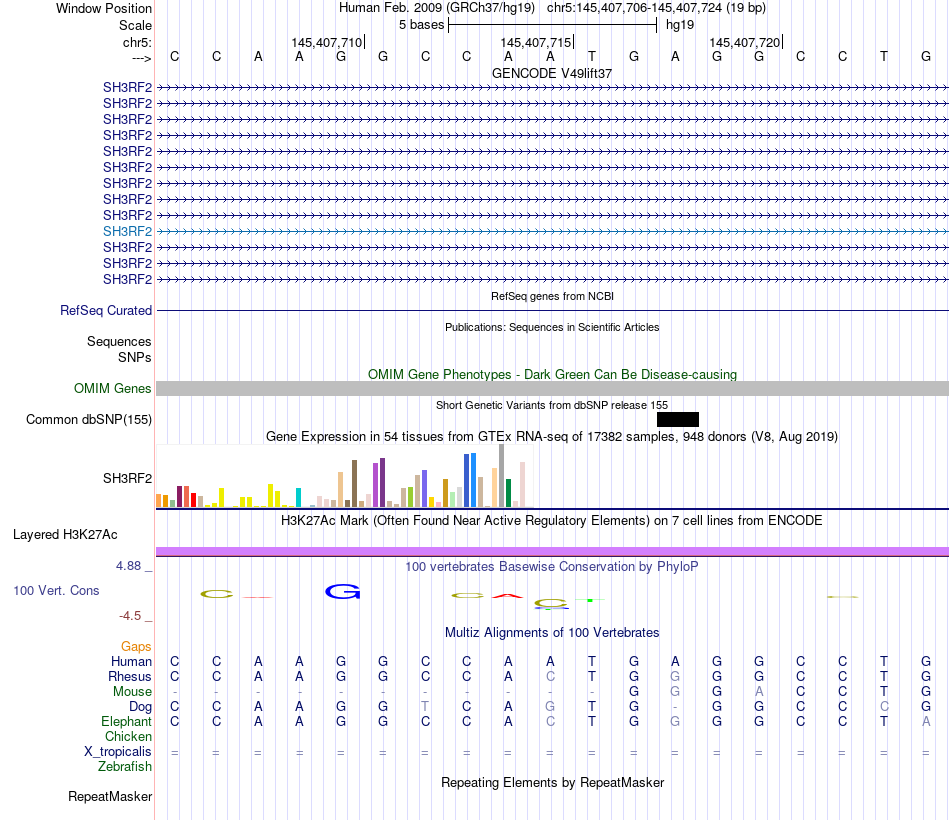Click the 145,407,715 coordinate marker

[x=536, y=42]
